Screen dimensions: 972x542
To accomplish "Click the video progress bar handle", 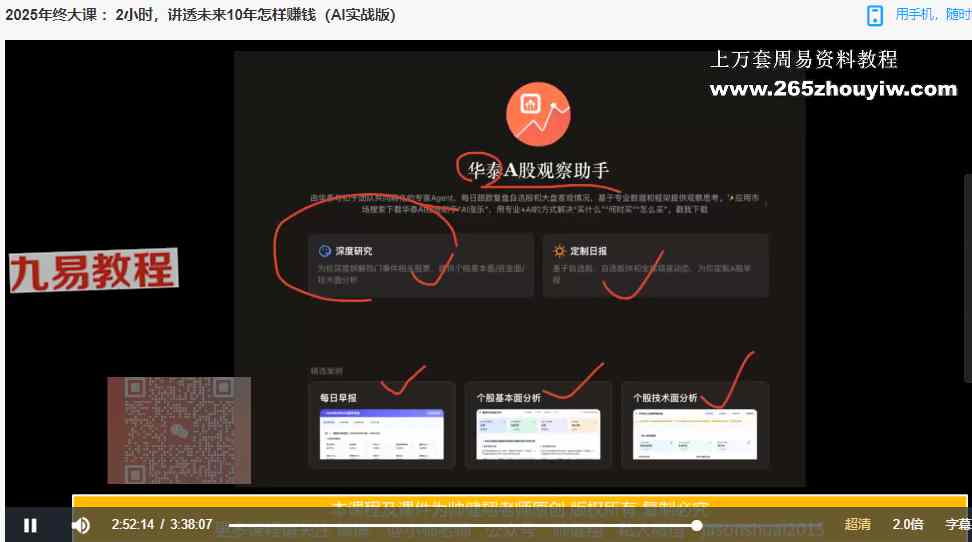I will click(697, 525).
